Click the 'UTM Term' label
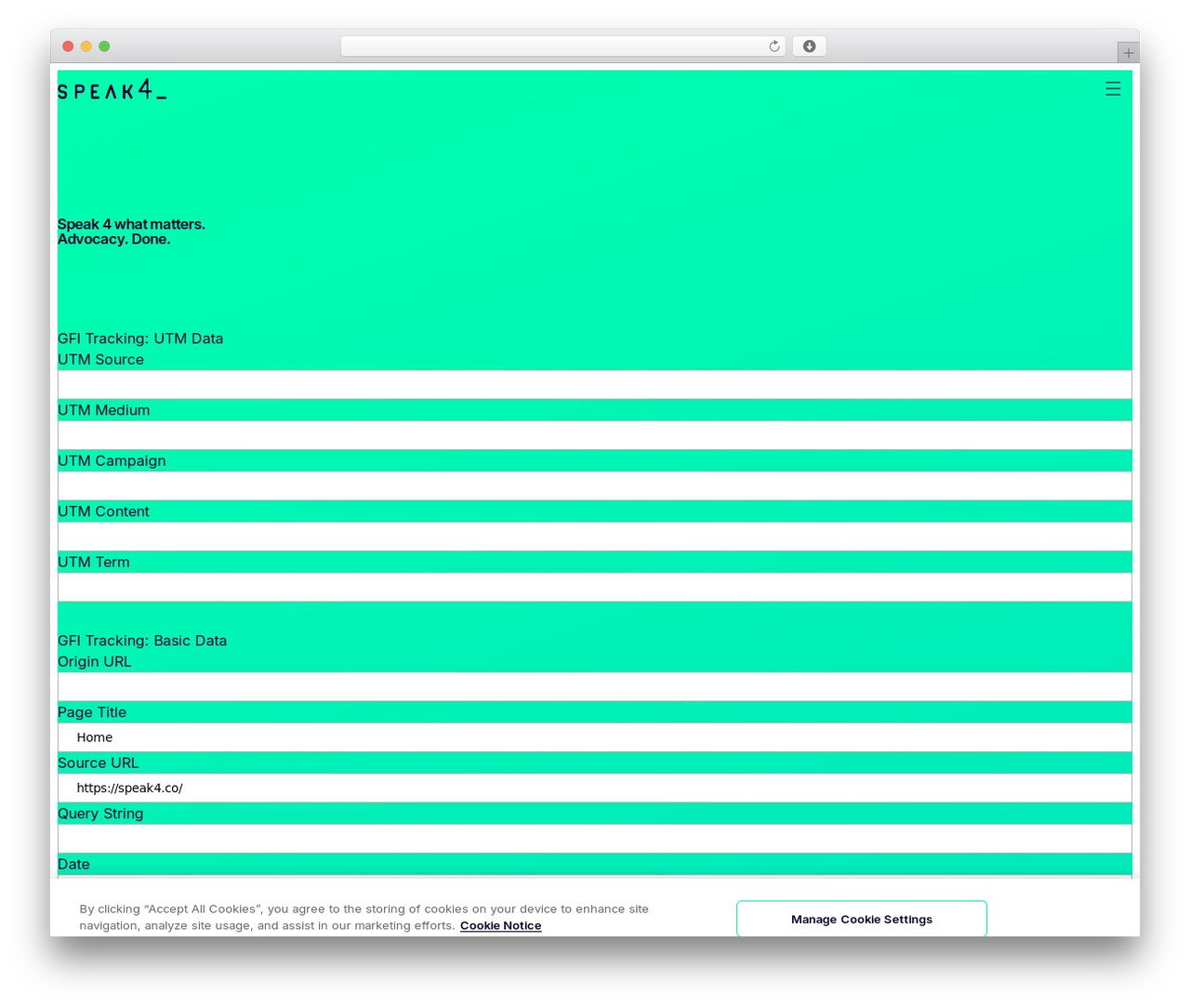This screenshot has width=1190, height=1008. tap(94, 563)
